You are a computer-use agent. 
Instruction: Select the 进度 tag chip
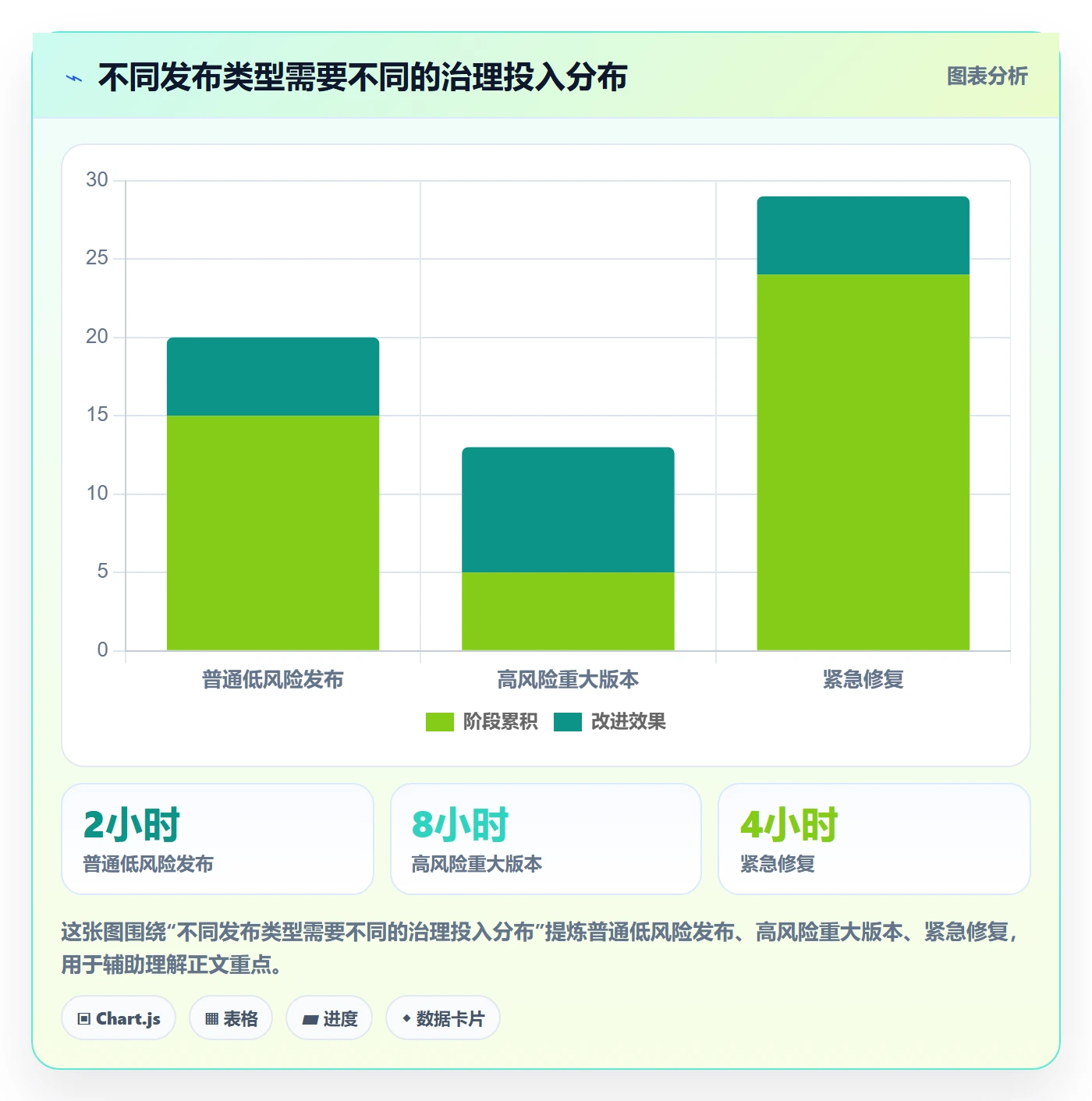[x=329, y=1018]
